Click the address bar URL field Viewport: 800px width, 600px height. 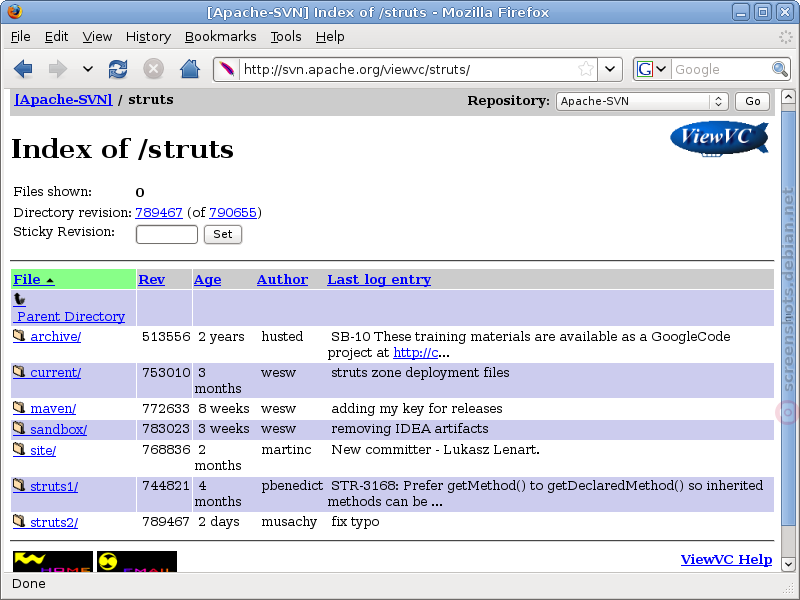407,69
